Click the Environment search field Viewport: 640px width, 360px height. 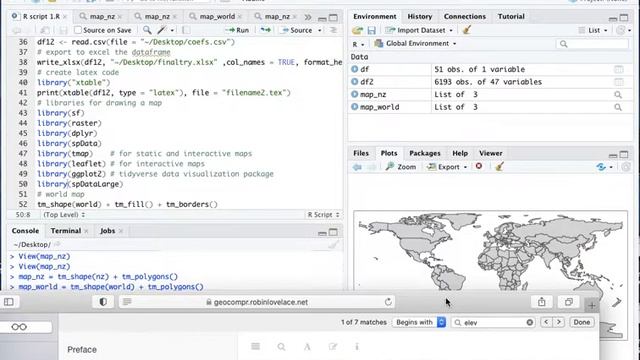pyautogui.click(x=592, y=44)
